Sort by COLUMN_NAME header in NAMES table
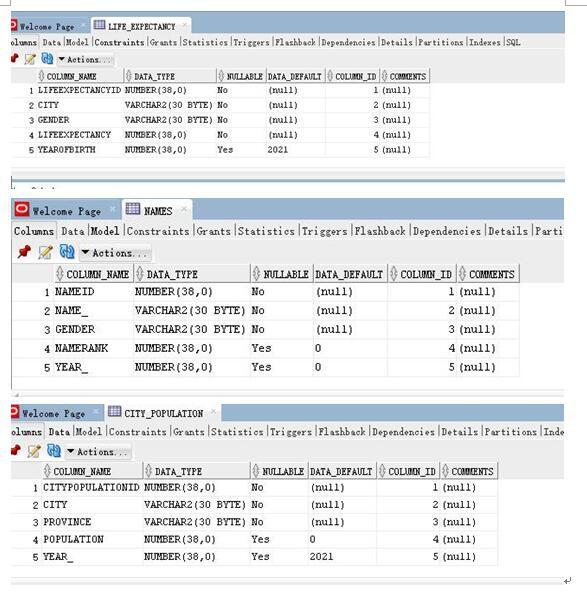Screen dimensions: 587x597 tap(94, 274)
